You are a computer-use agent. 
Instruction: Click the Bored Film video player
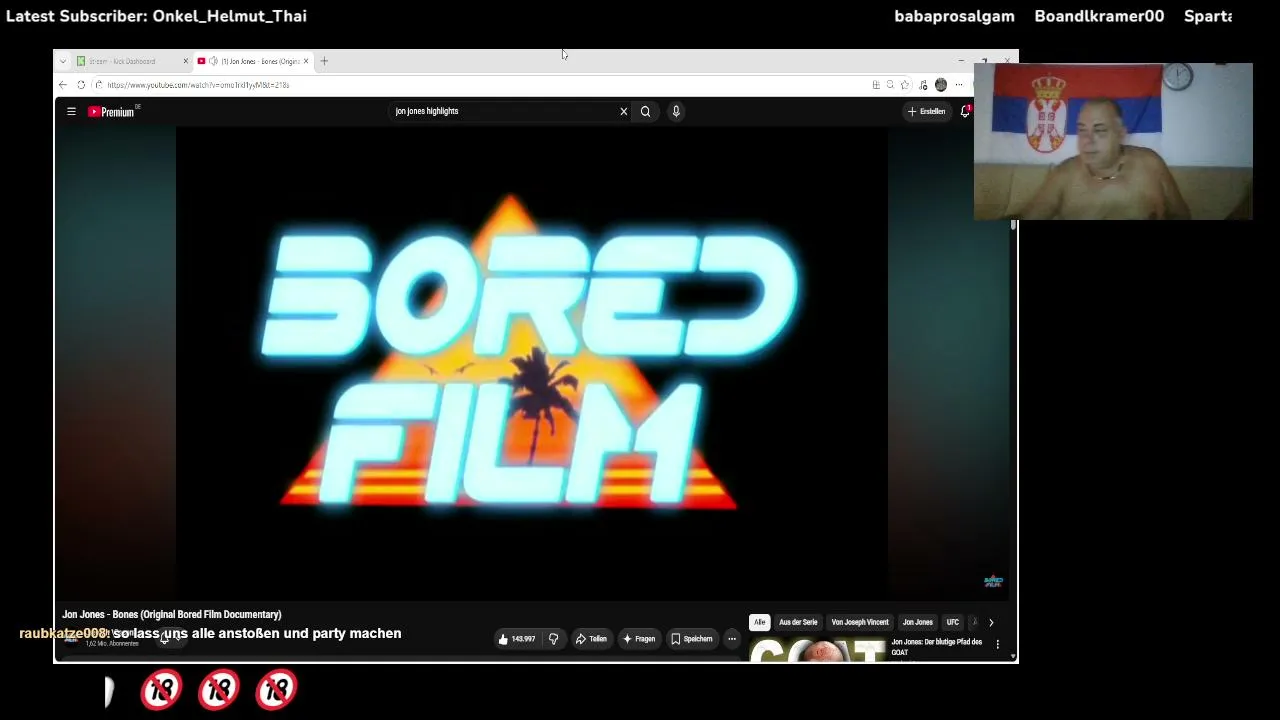[x=531, y=363]
